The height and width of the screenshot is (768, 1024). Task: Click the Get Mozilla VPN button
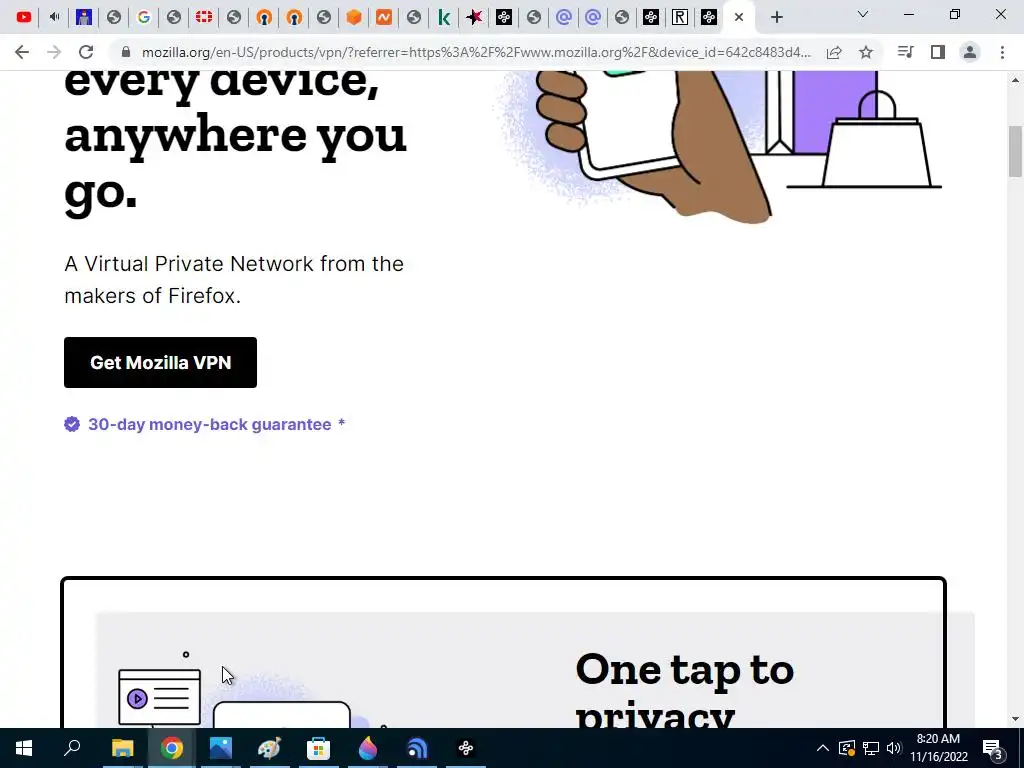pos(160,362)
